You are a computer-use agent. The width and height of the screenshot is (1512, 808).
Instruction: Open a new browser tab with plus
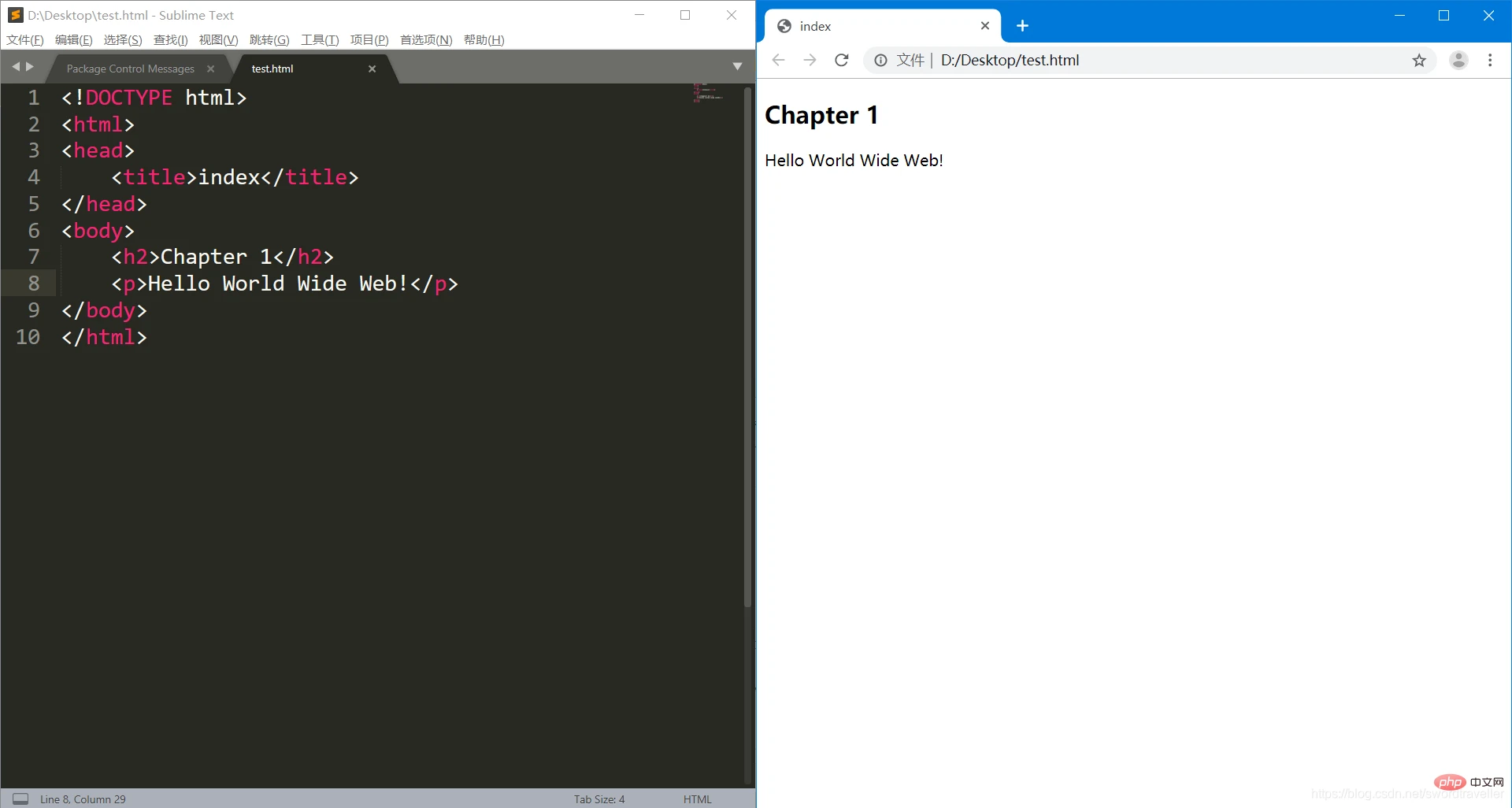[1022, 26]
